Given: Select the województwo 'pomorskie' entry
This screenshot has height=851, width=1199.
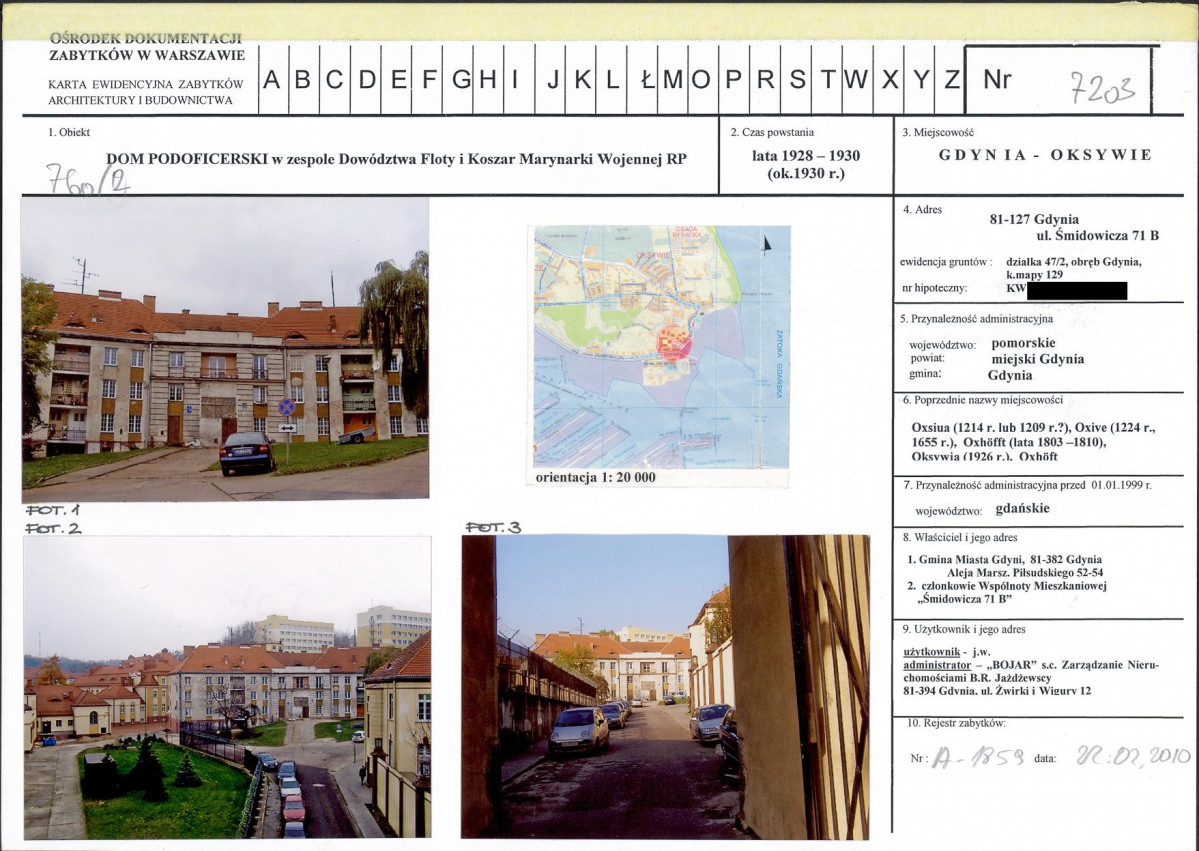Looking at the screenshot, I should pyautogui.click(x=1023, y=343).
